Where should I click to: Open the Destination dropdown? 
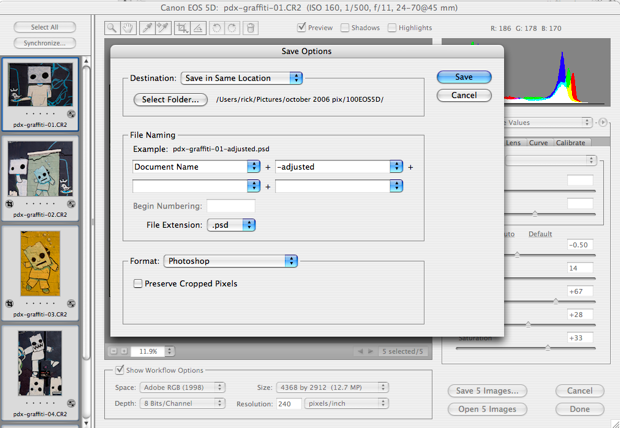[242, 78]
